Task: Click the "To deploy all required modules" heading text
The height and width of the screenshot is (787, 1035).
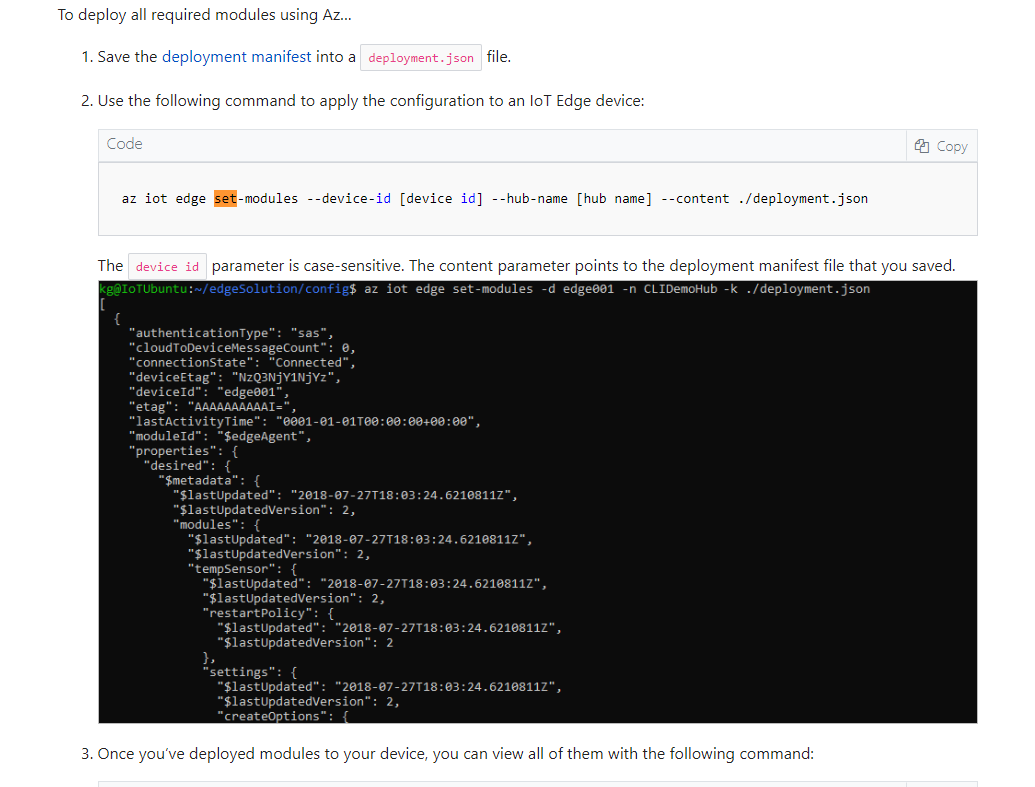Action: point(204,15)
